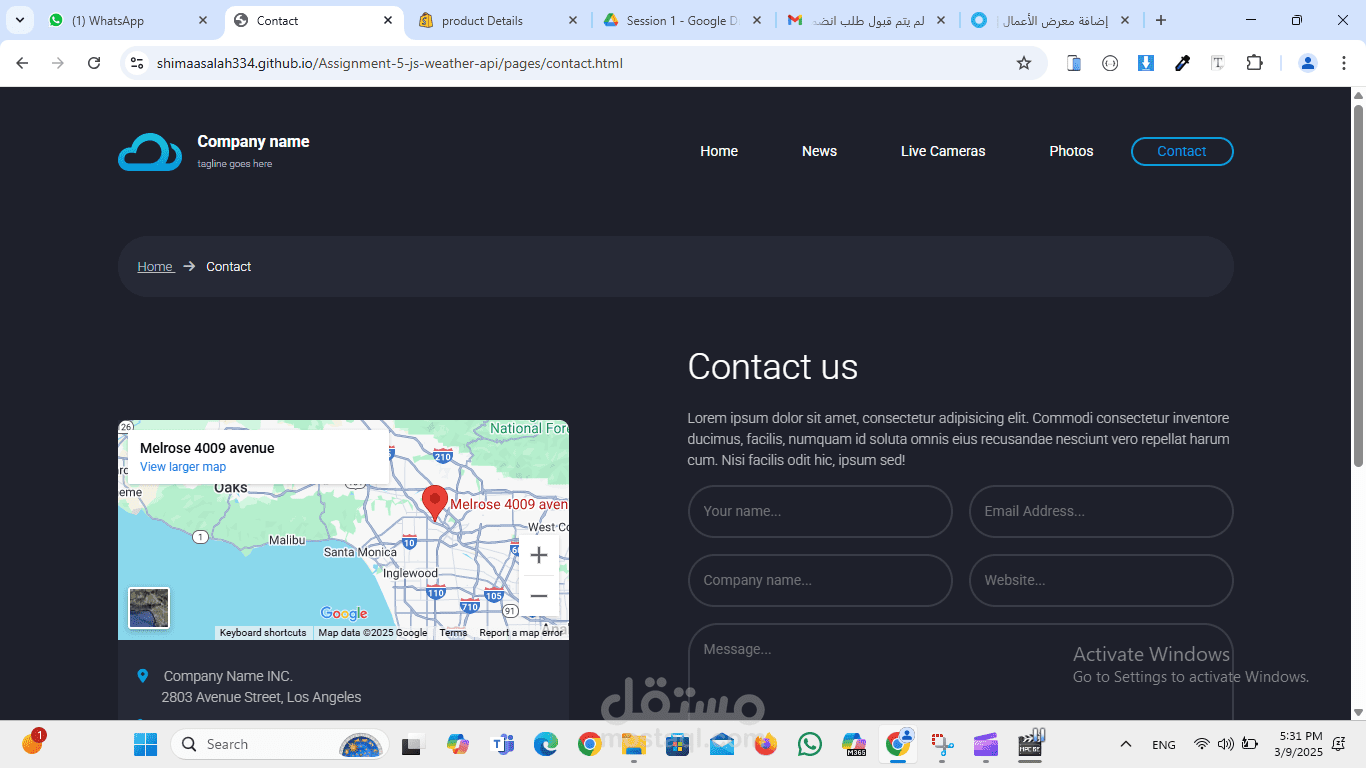1366x768 pixels.
Task: Zoom in on the map with plus
Action: (539, 555)
